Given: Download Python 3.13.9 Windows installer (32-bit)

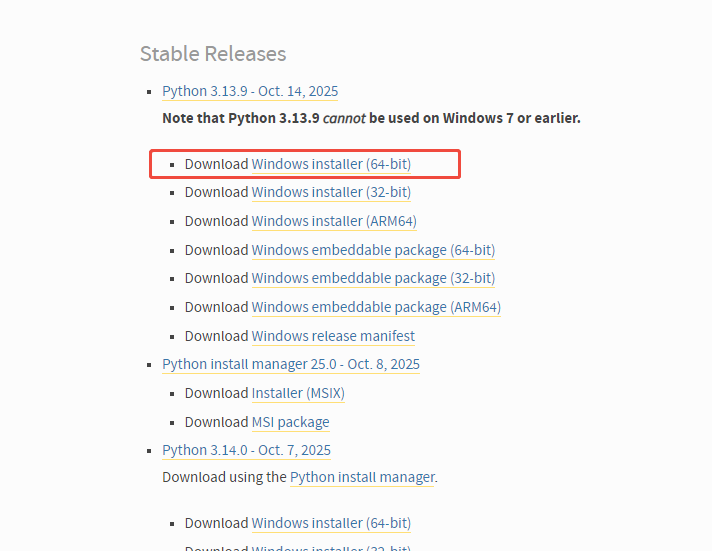Looking at the screenshot, I should pos(331,192).
